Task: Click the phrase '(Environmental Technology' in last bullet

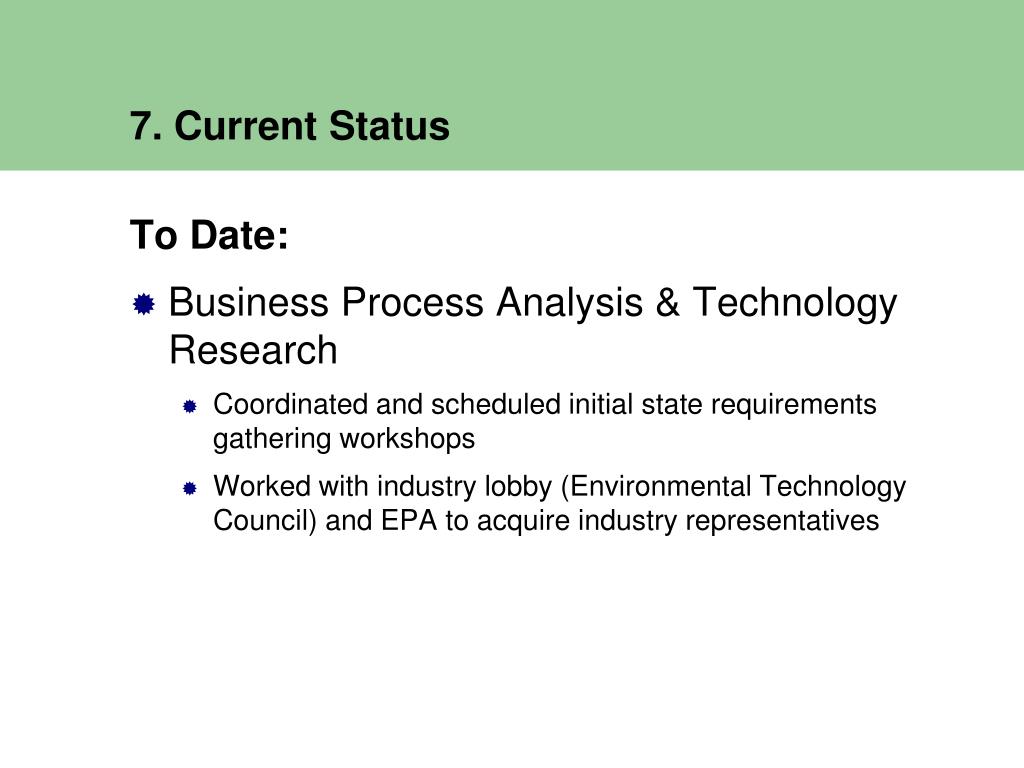Action: (x=733, y=487)
